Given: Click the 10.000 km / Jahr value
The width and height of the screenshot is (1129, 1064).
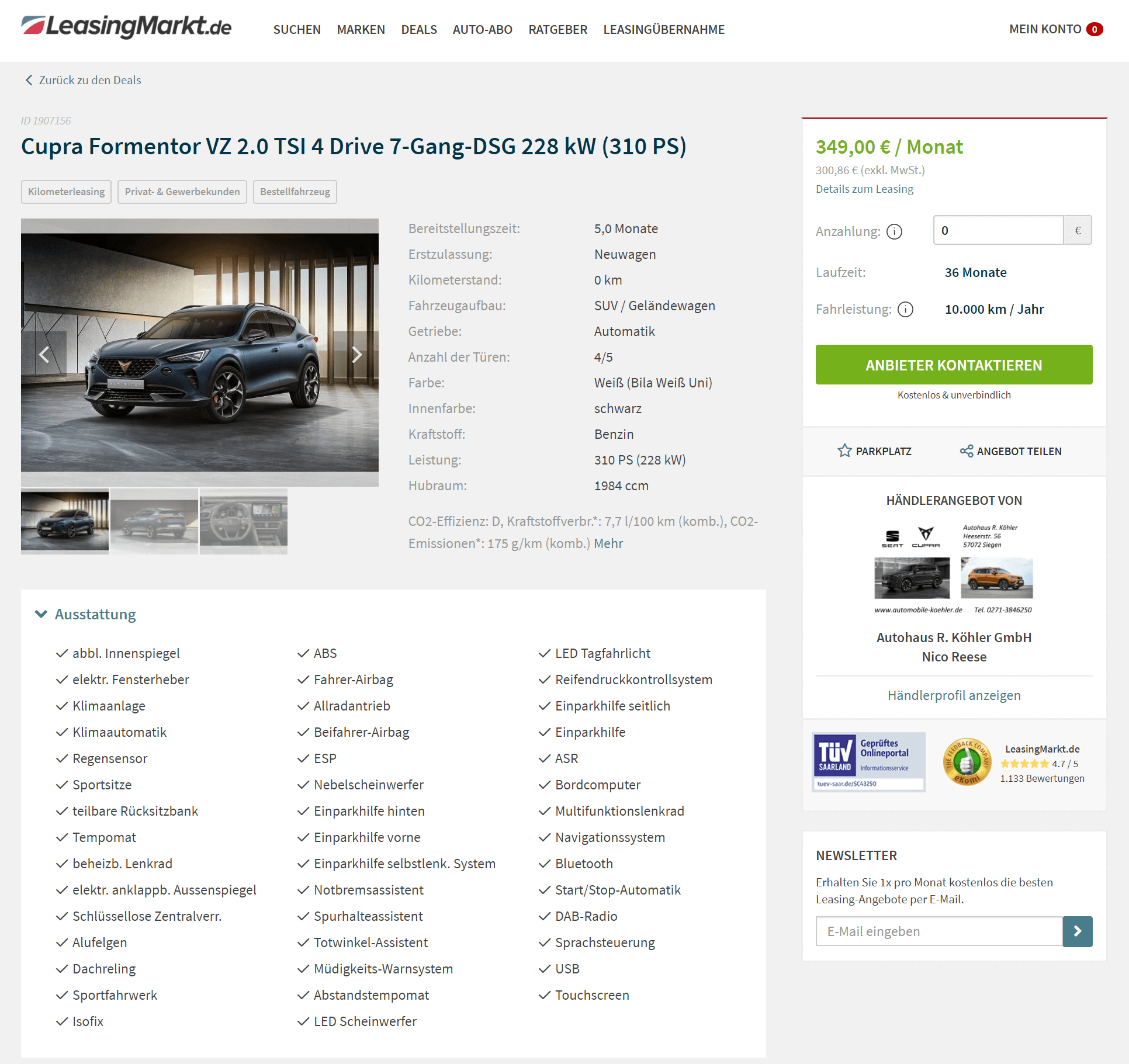Looking at the screenshot, I should 994,309.
